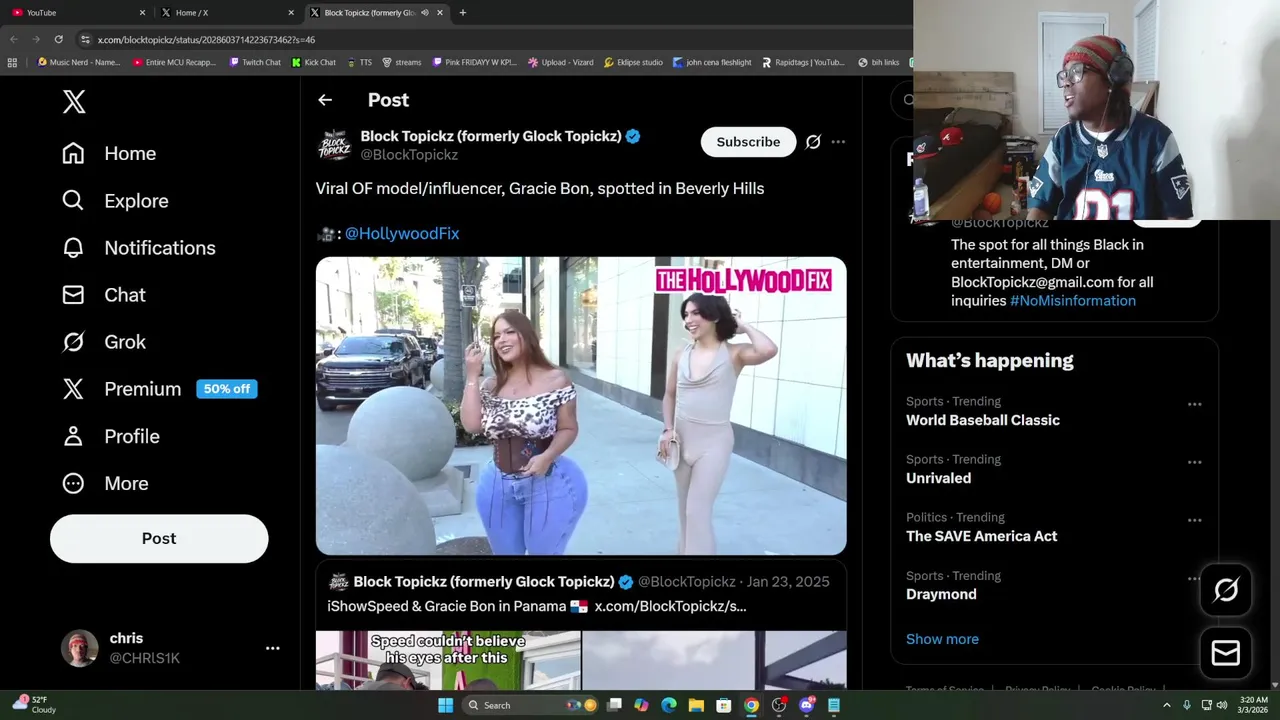Open the #NoMisinformation hashtag
Viewport: 1280px width, 720px height.
(1073, 301)
